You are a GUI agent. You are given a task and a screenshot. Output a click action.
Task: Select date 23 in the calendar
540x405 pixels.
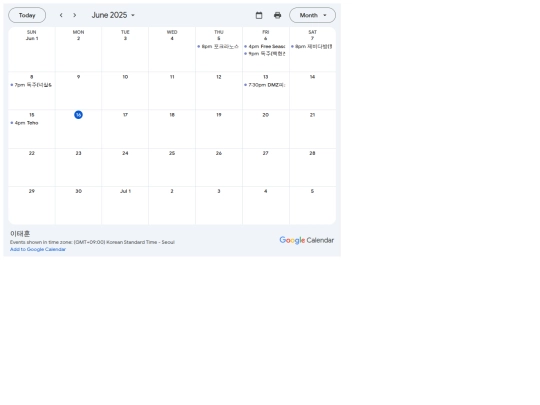tap(79, 153)
